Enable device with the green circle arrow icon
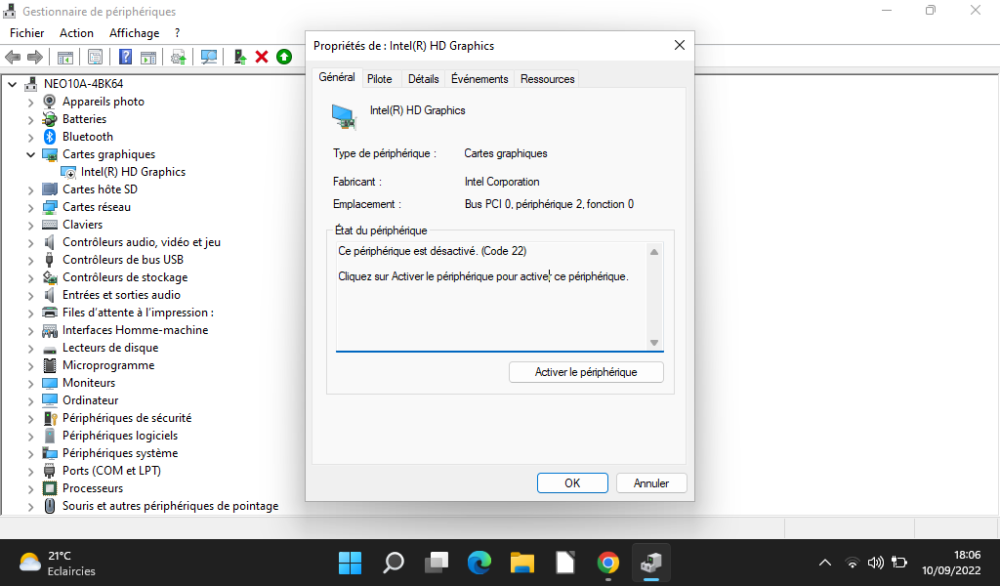Viewport: 1000px width, 586px height. click(x=284, y=57)
